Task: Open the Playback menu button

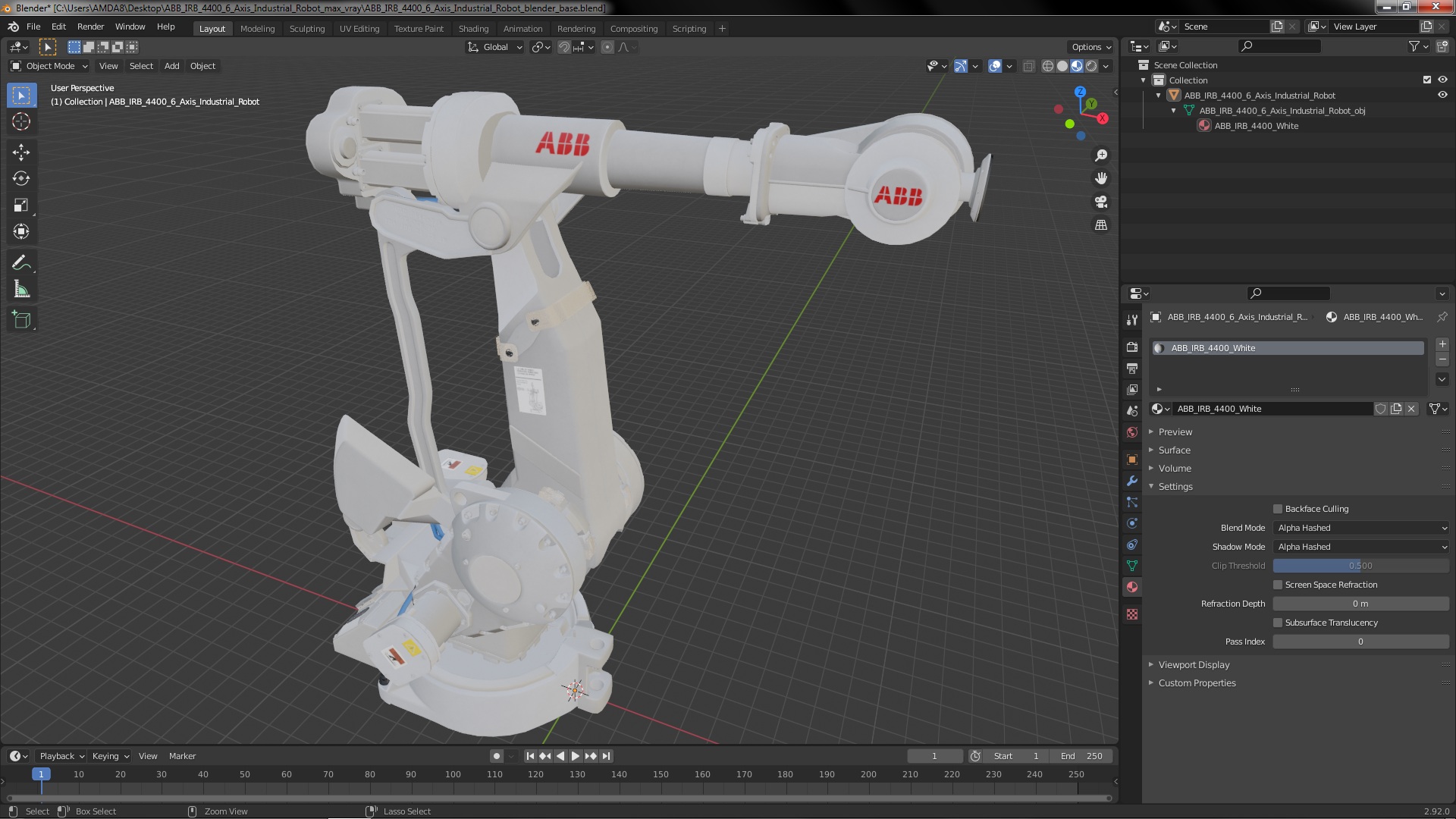Action: (x=61, y=756)
